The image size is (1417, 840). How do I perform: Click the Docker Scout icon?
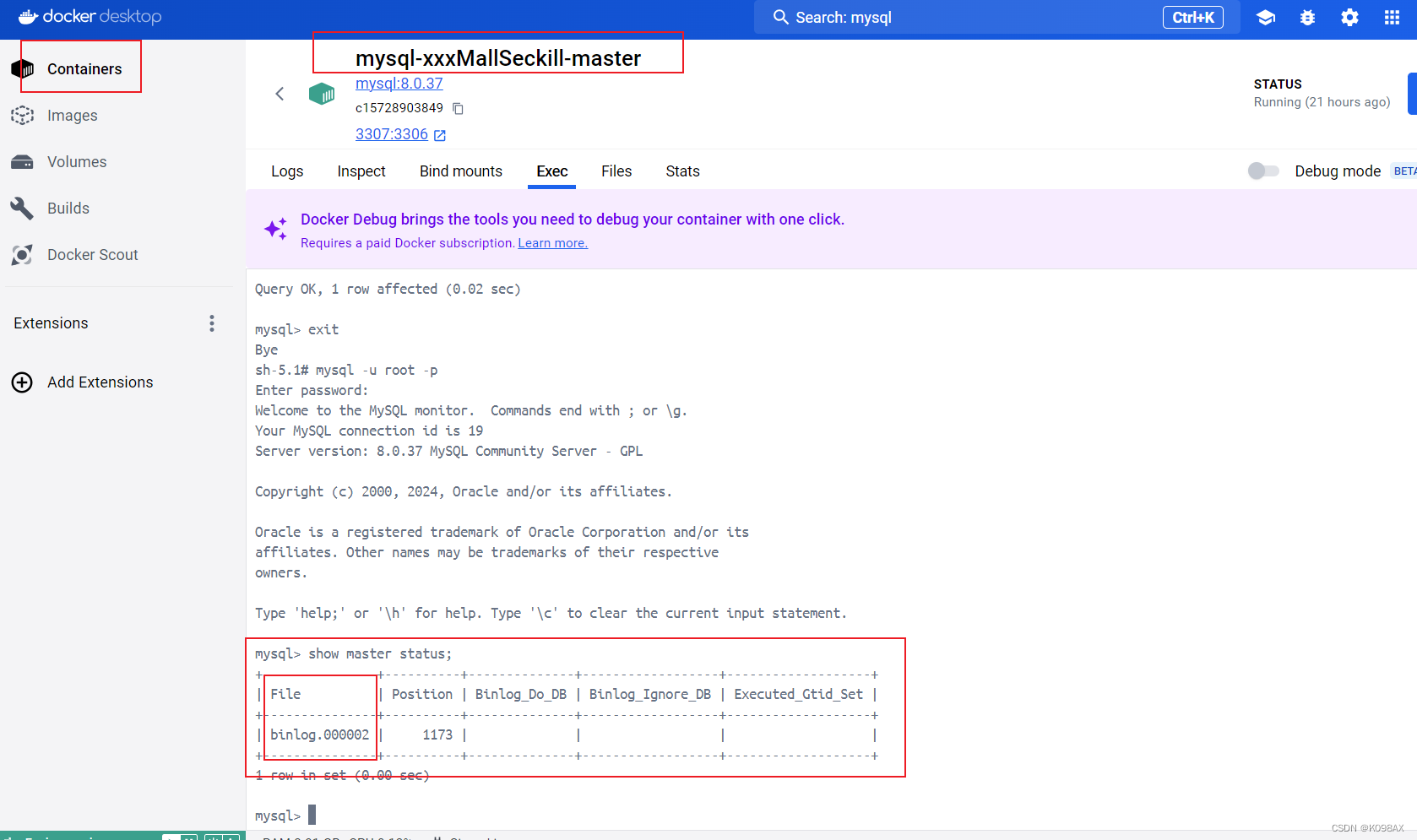(23, 255)
